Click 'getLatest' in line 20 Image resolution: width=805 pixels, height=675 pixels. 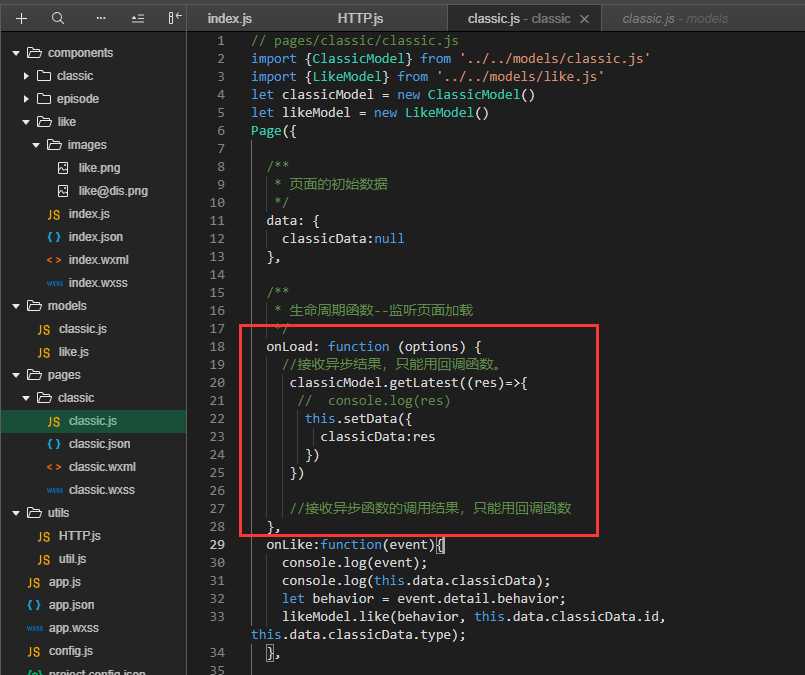pos(424,383)
